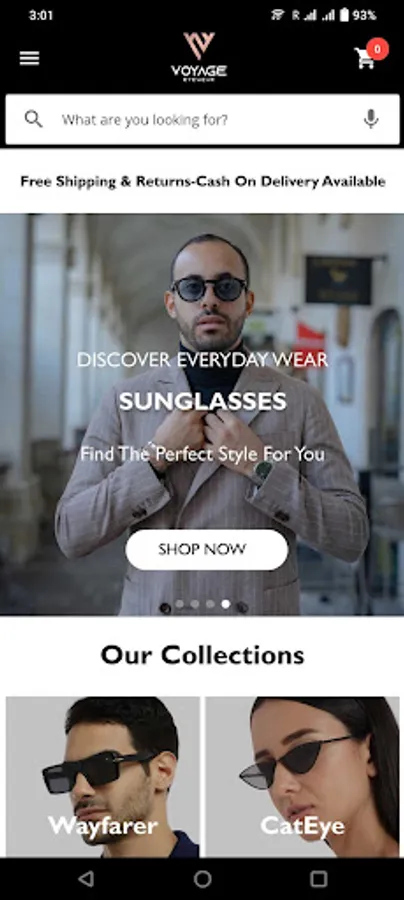Tap the Voyage Eyewear logo
The image size is (404, 900).
199,57
